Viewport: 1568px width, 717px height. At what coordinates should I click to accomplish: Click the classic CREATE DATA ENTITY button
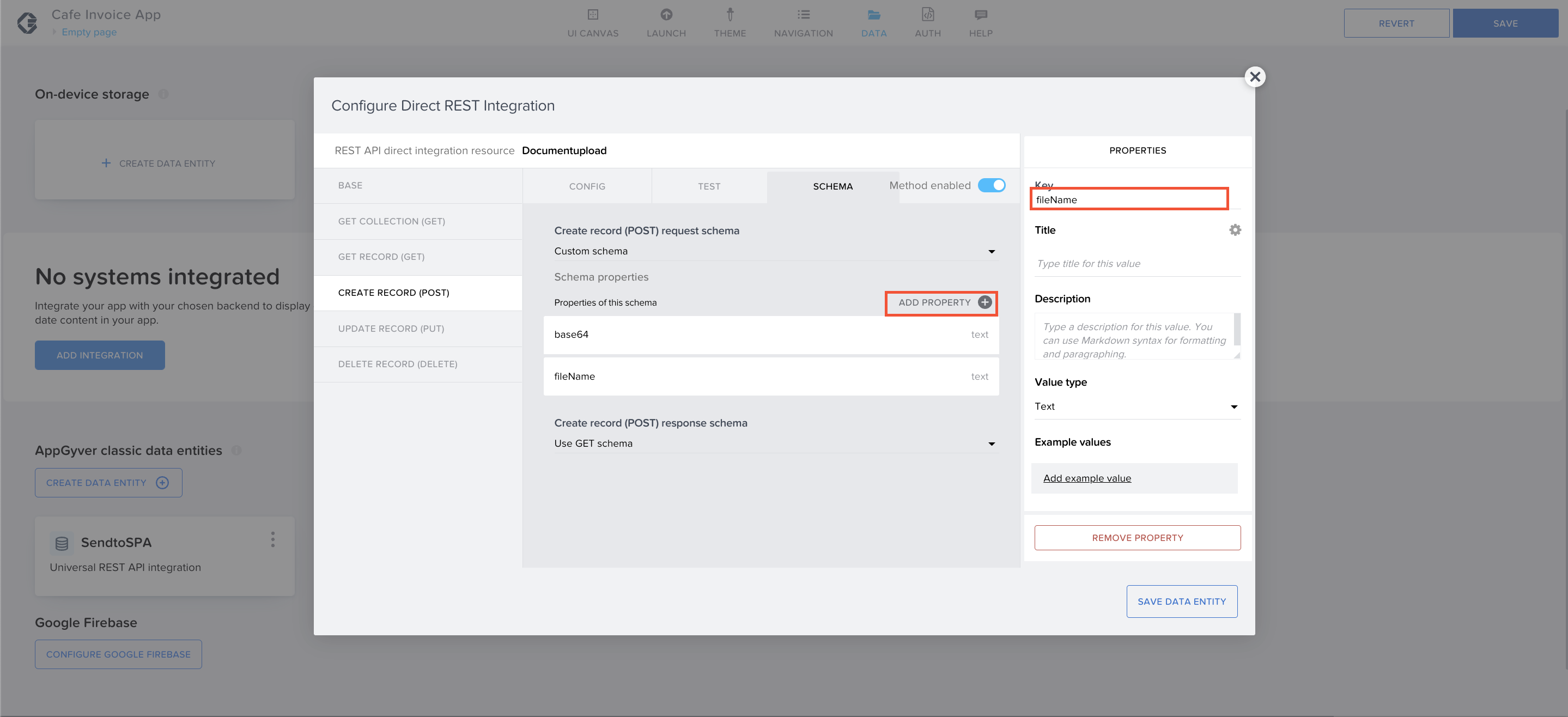coord(108,483)
